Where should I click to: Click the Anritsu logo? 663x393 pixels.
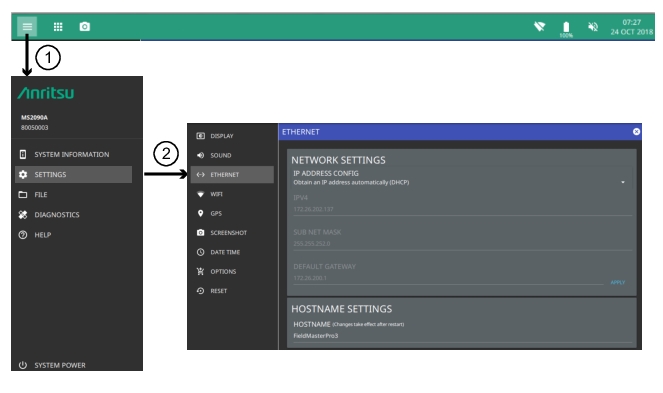[x=46, y=93]
